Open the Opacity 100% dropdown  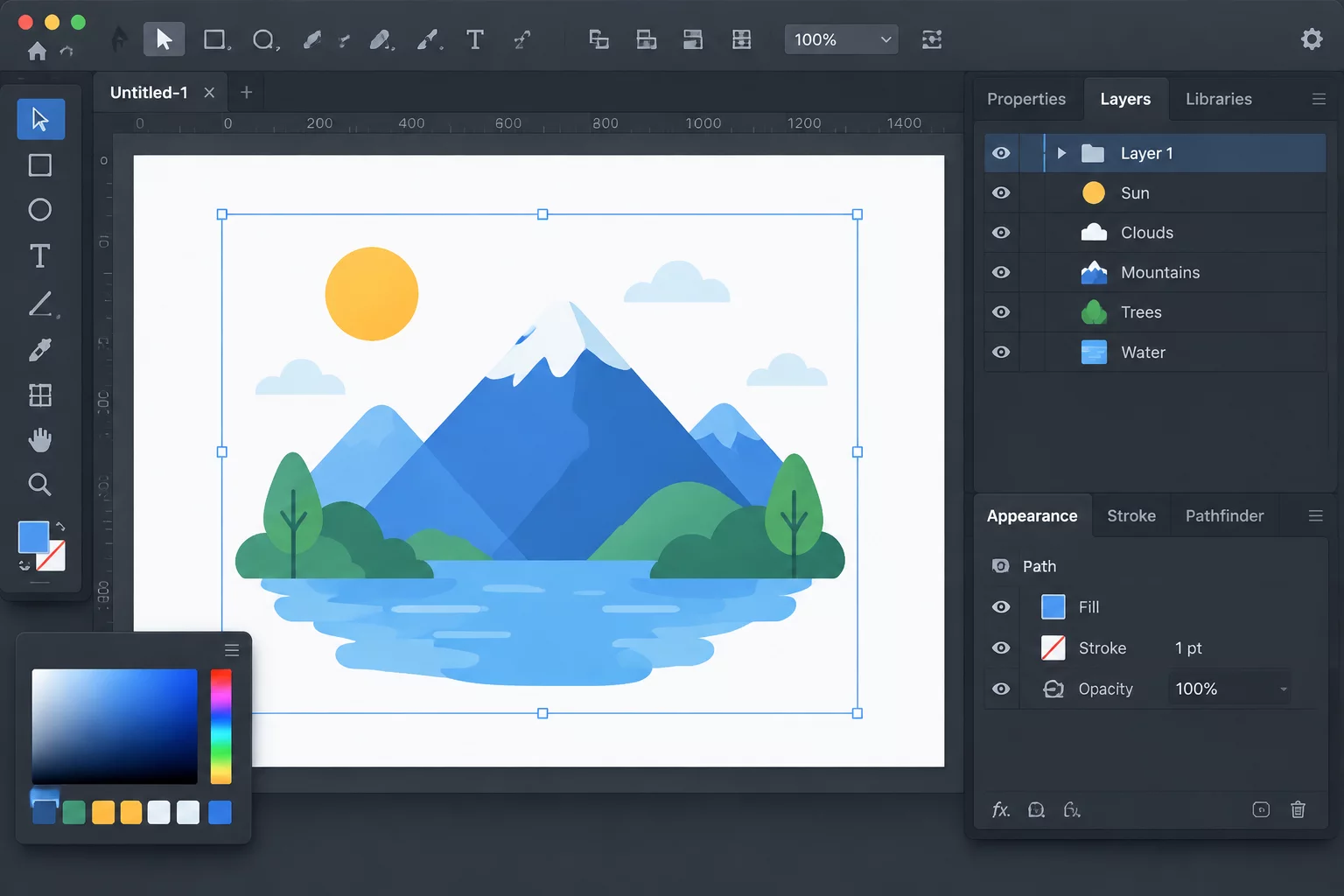[x=1229, y=689]
